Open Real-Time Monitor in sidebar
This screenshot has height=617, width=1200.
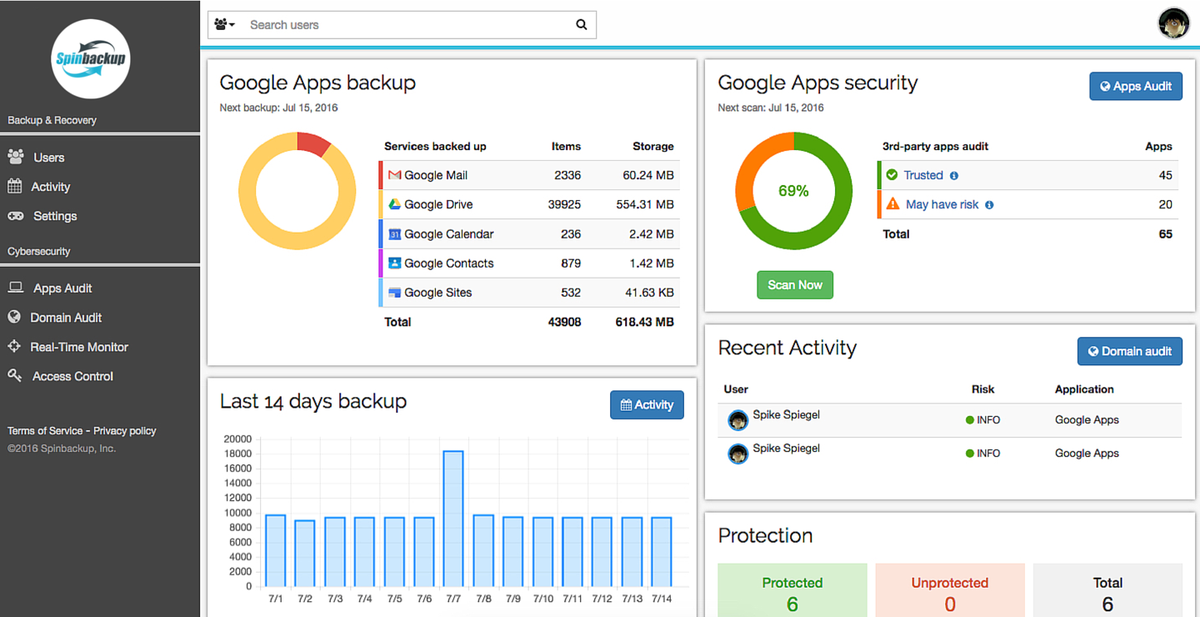point(79,347)
